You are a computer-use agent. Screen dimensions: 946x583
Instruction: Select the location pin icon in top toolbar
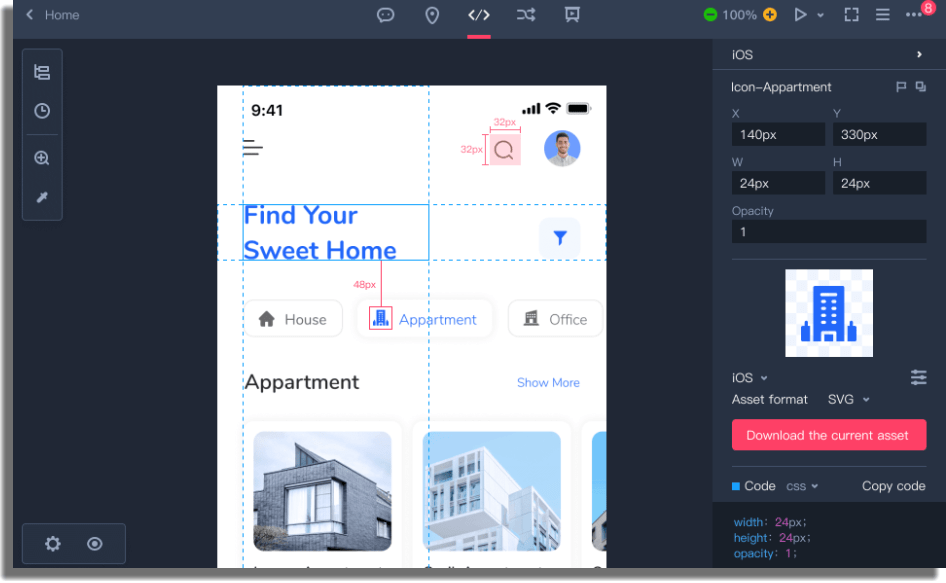pos(432,15)
